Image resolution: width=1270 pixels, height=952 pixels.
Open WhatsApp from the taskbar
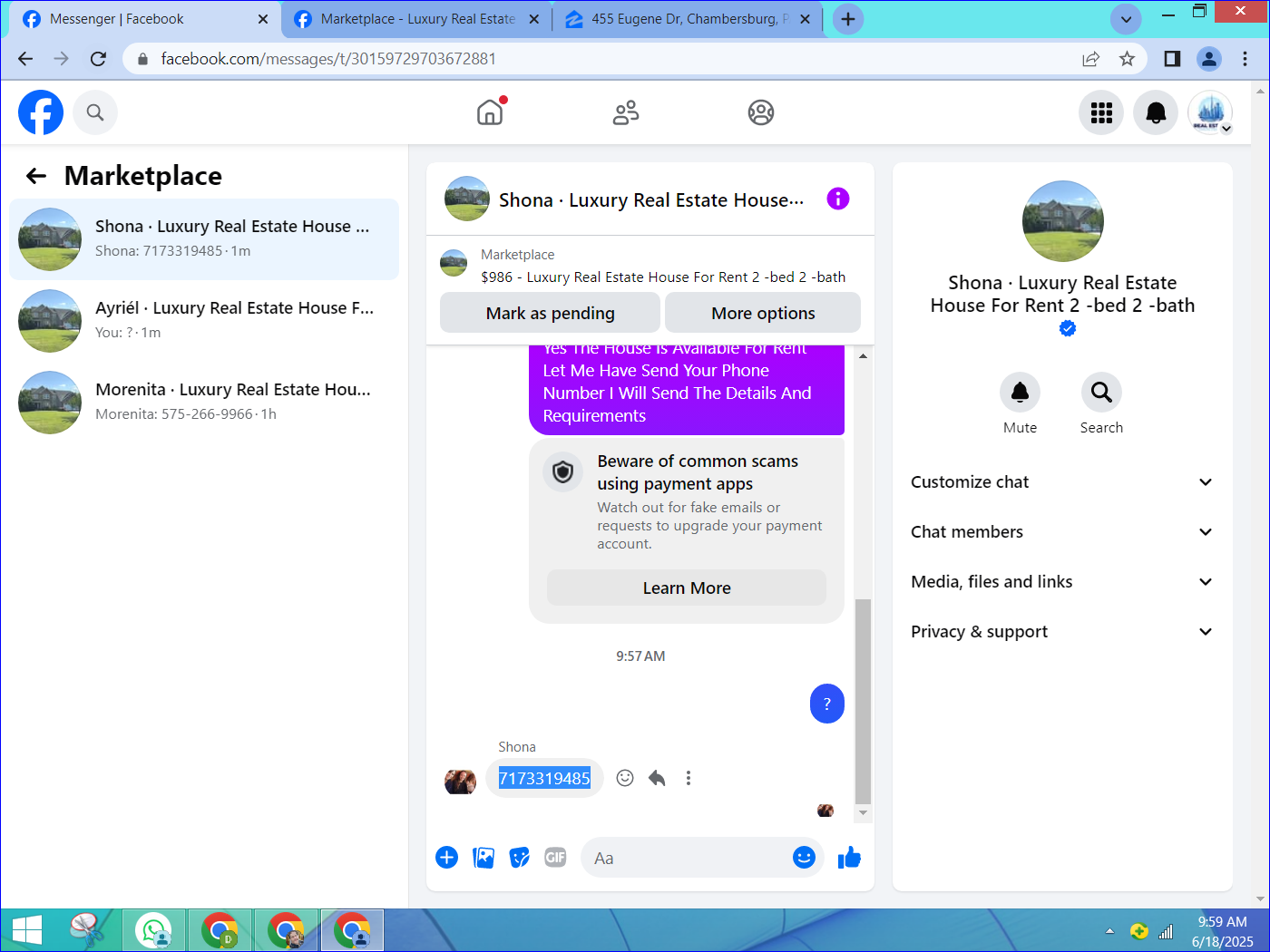[153, 930]
